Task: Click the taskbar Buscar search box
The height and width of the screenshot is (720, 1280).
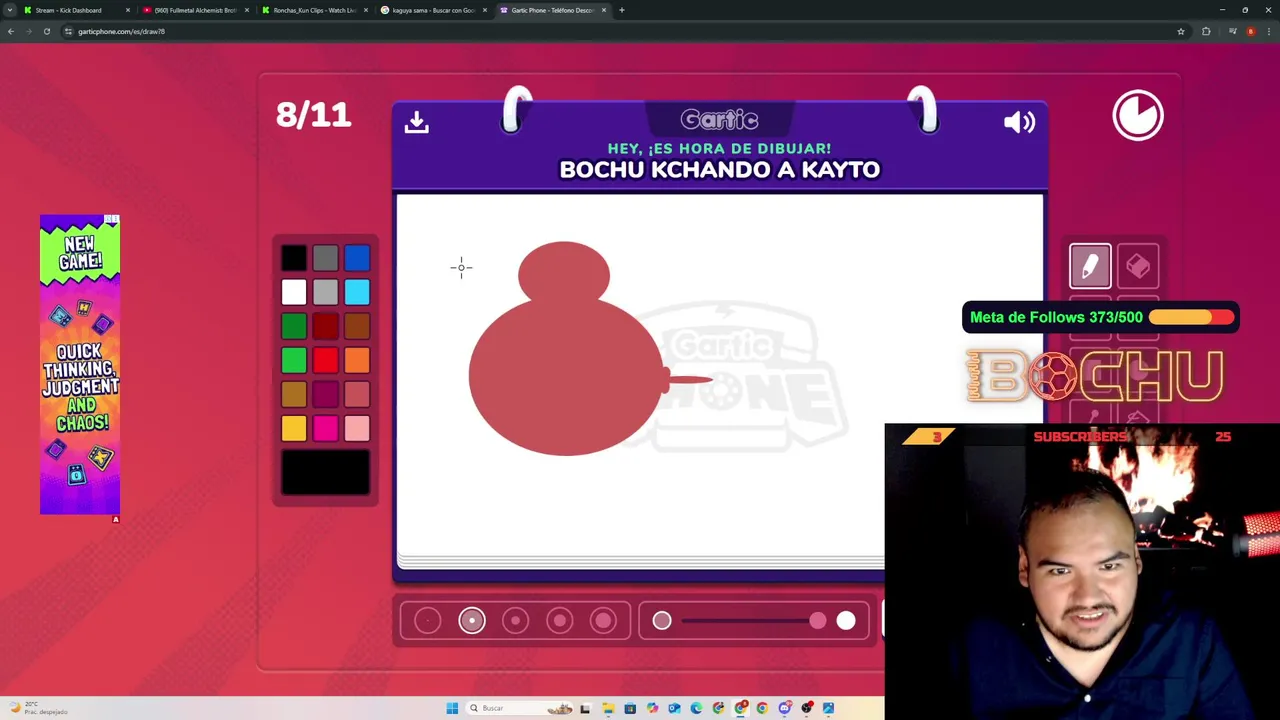Action: click(x=520, y=708)
